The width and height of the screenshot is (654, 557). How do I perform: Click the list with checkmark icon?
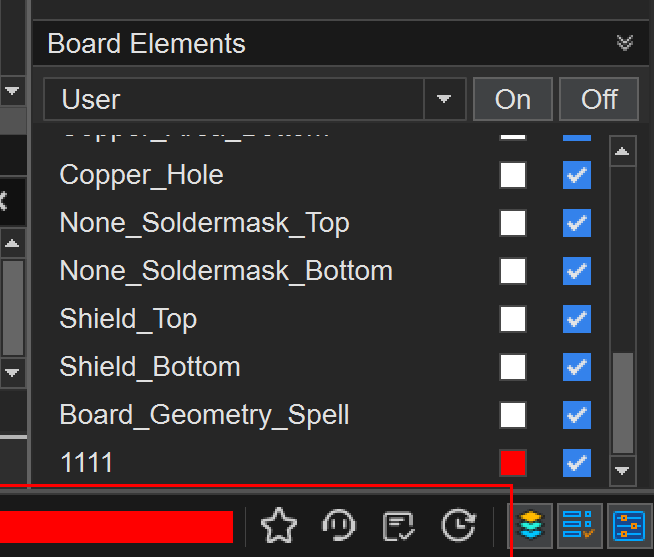pos(580,524)
